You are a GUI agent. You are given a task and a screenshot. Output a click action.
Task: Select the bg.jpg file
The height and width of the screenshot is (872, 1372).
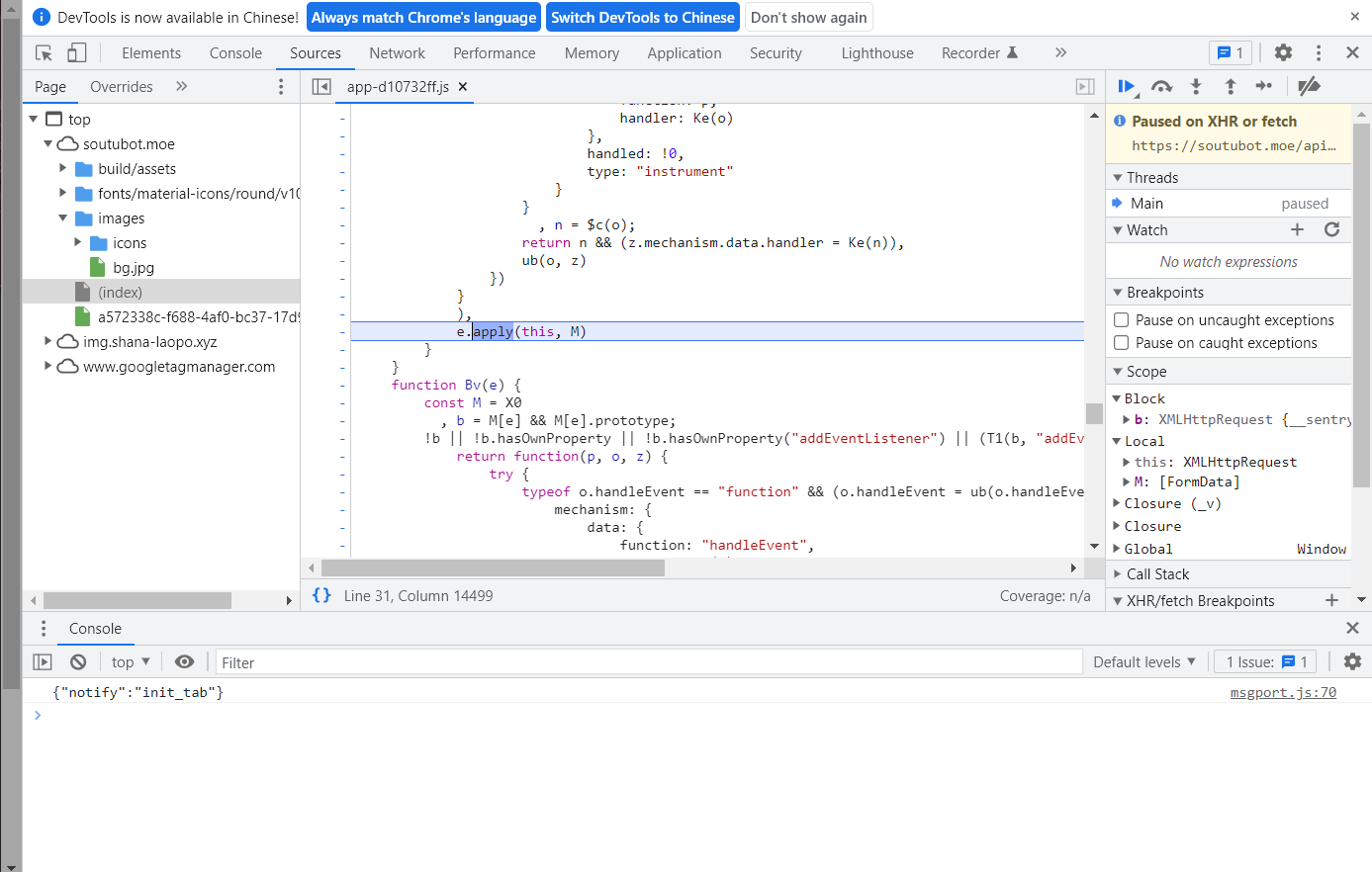click(133, 267)
